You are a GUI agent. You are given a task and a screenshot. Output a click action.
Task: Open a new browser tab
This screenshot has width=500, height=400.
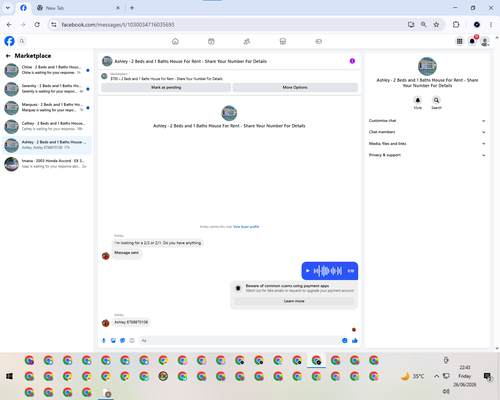132,8
